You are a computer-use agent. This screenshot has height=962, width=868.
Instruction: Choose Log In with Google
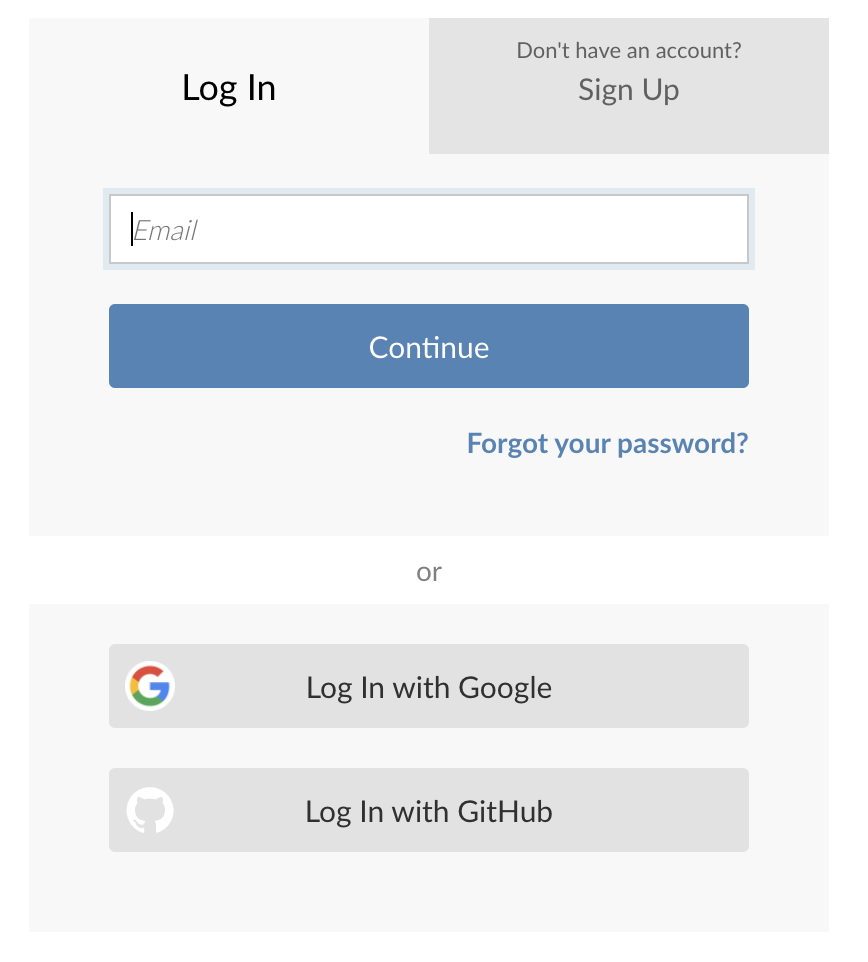(x=429, y=686)
